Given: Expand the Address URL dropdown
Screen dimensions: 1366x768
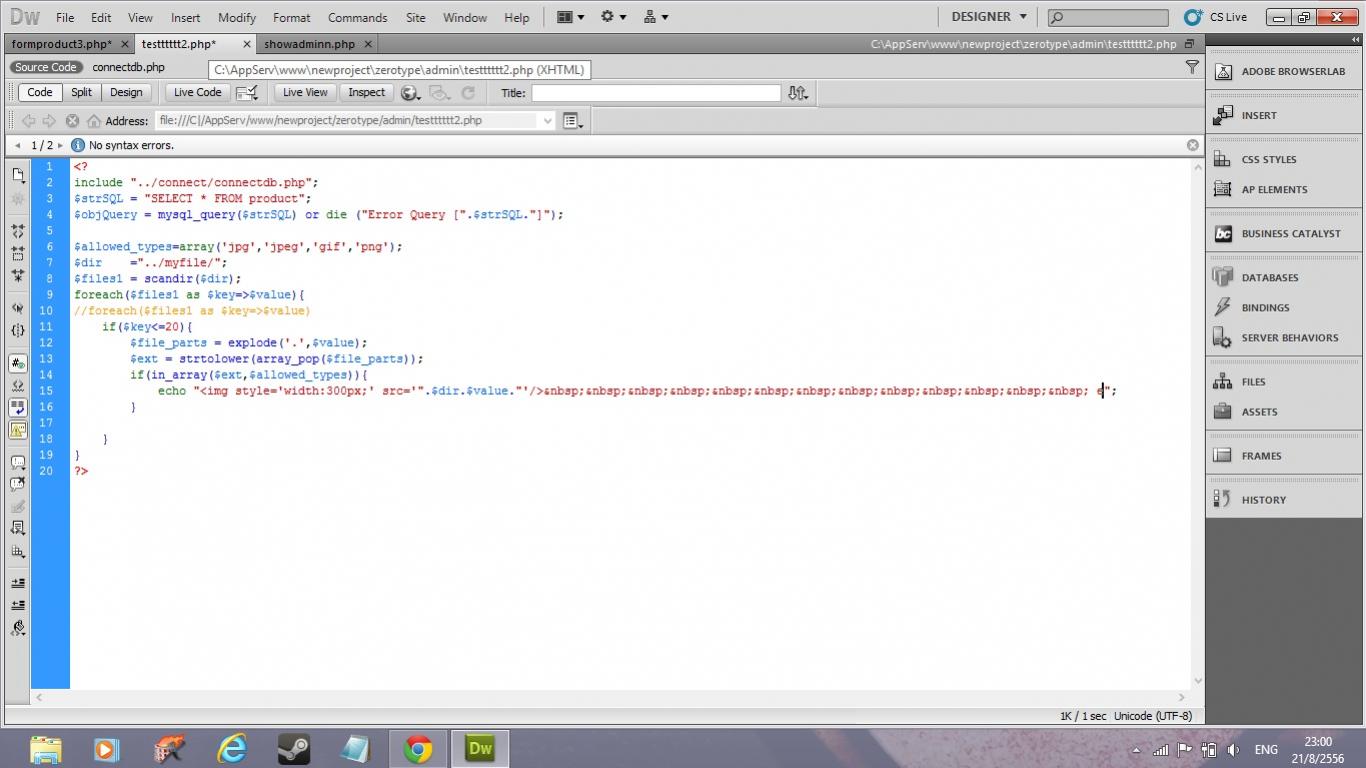Looking at the screenshot, I should (x=547, y=121).
